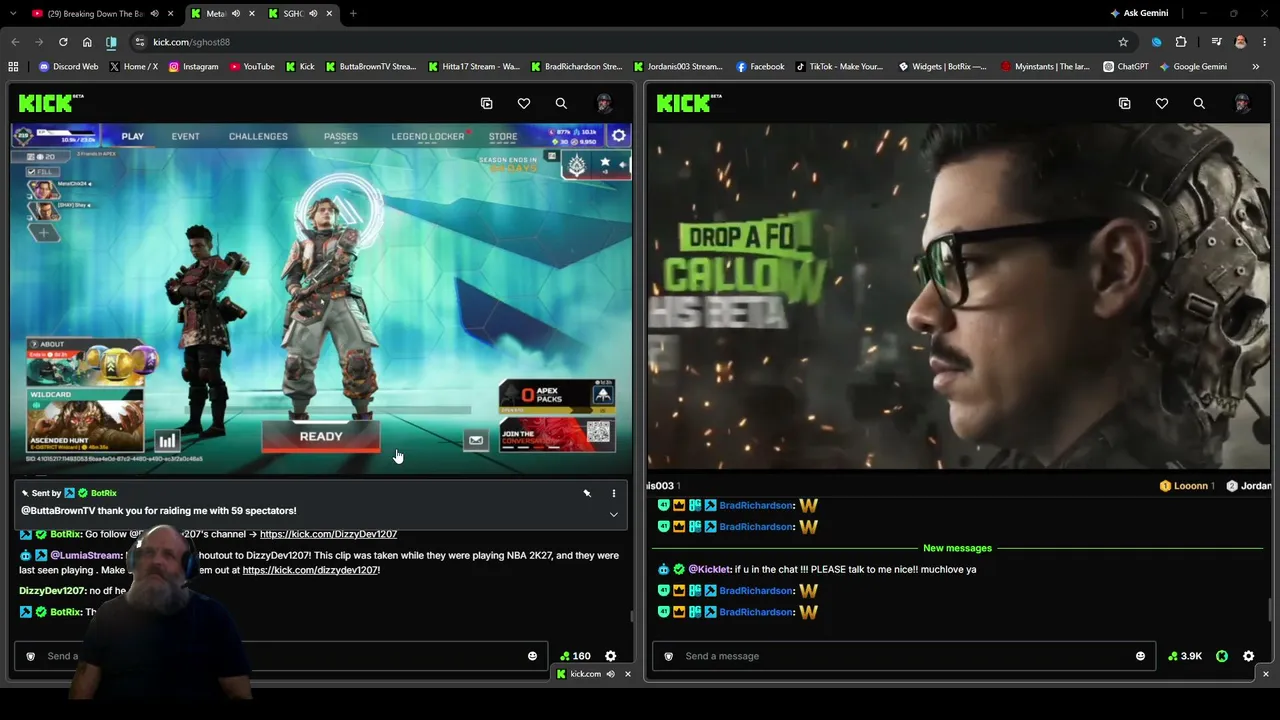
Task: Open profile avatar in right Kick header
Action: tap(1242, 103)
